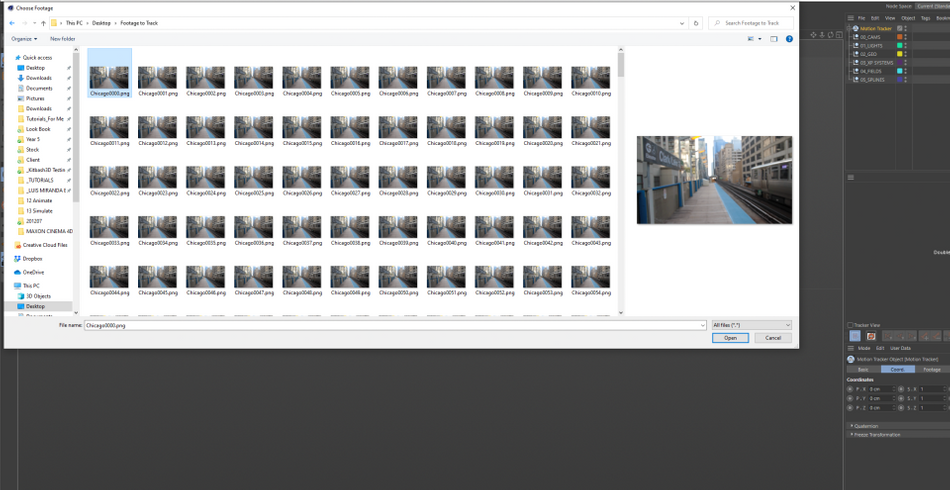This screenshot has width=950, height=490.
Task: Click Desktop in the address breadcrumb
Action: pyautogui.click(x=101, y=23)
